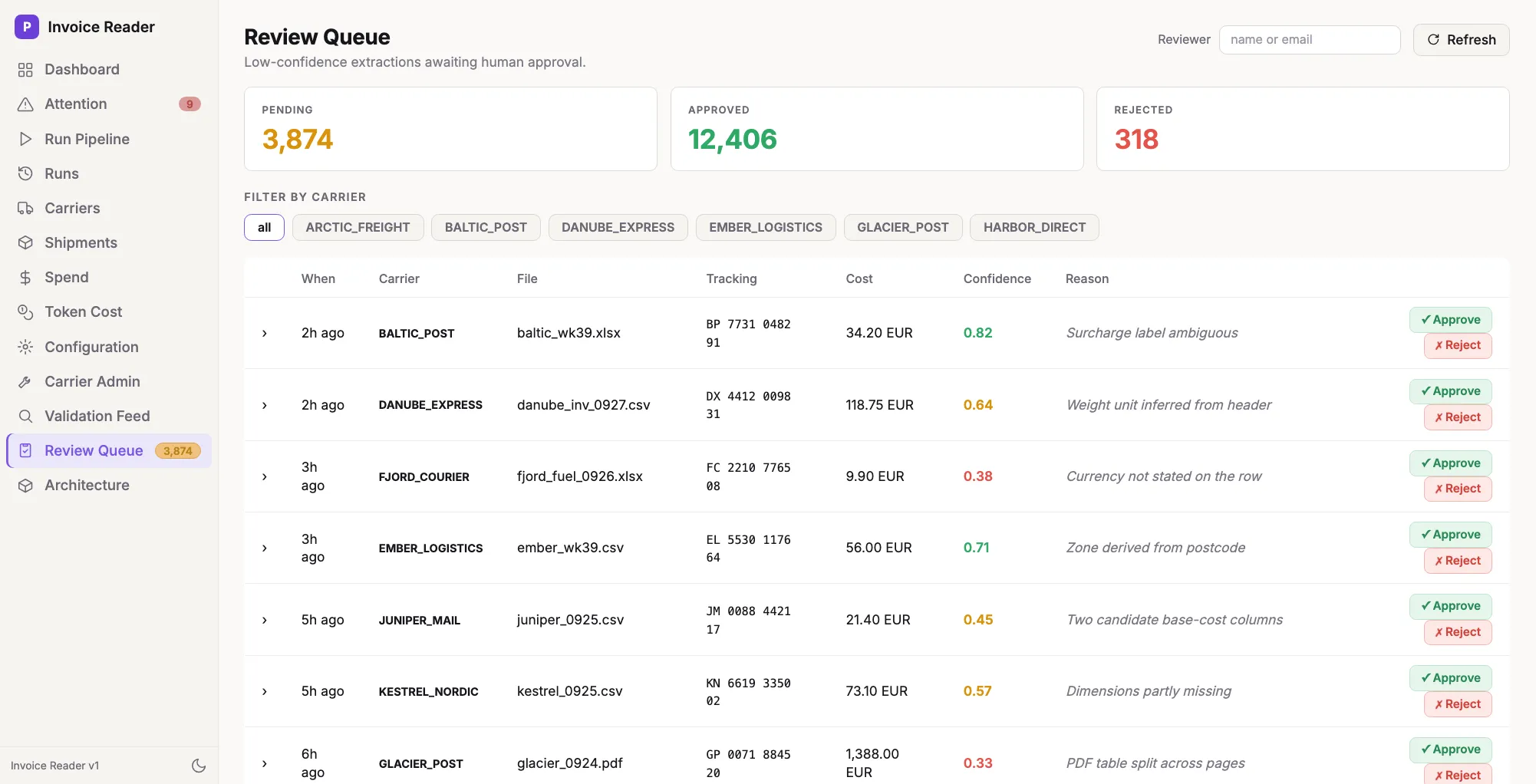1536x784 pixels.
Task: Click the Validation Feed magnifier icon
Action: tap(25, 416)
